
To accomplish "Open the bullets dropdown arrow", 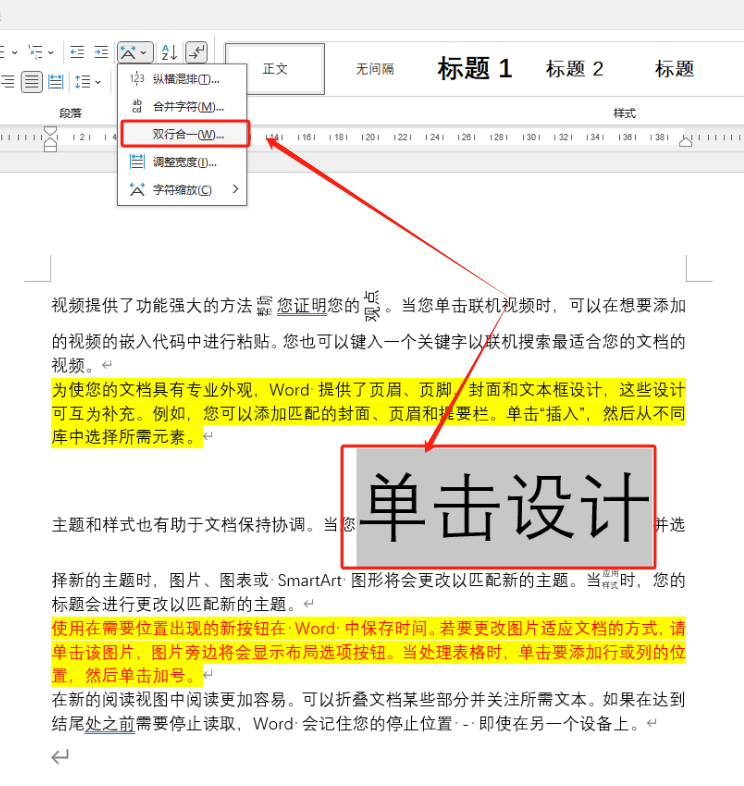I will pyautogui.click(x=14, y=52).
